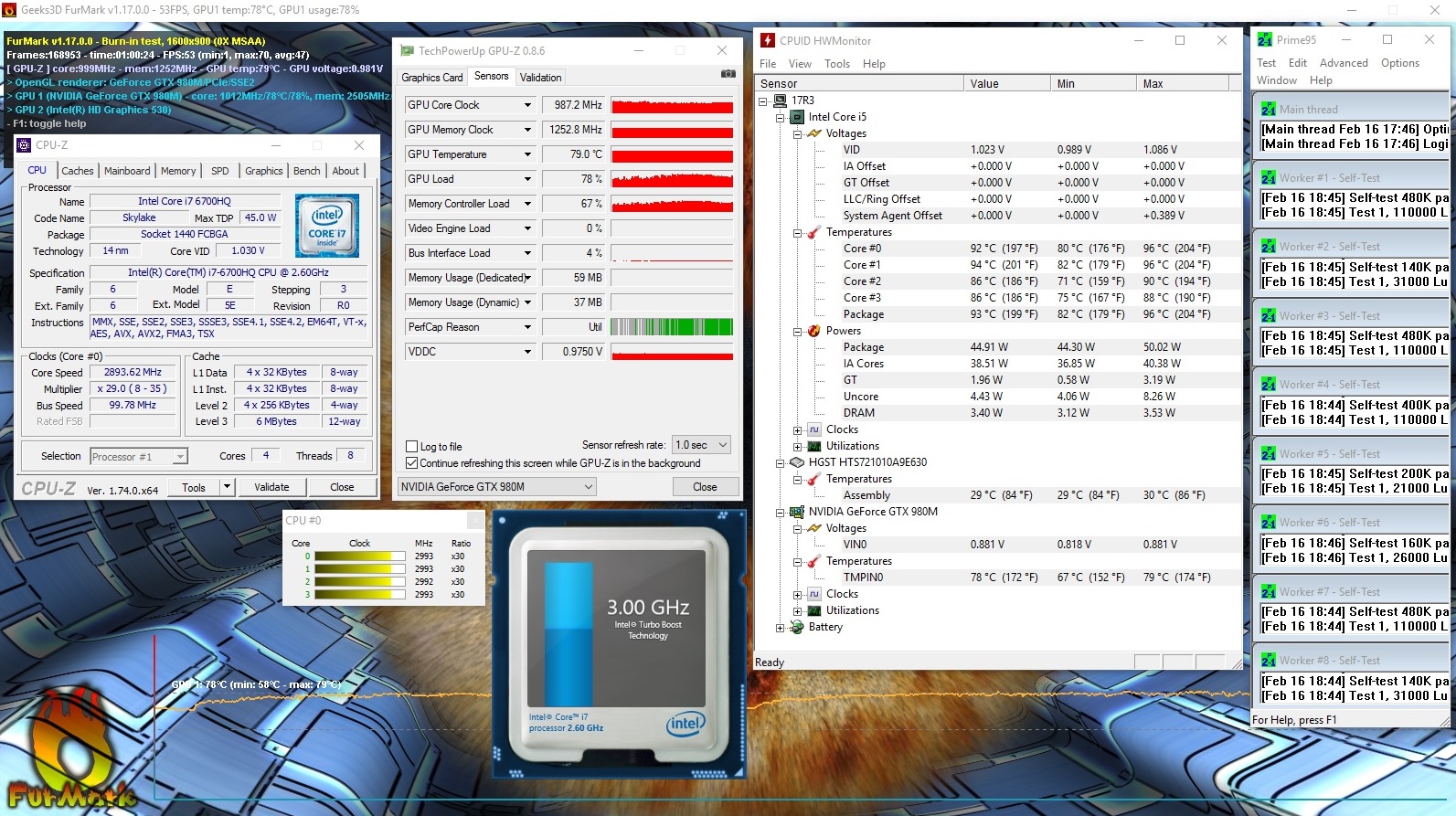Click the TechPowerUp GPU-Z title bar icon
This screenshot has width=1456, height=816.
407,51
